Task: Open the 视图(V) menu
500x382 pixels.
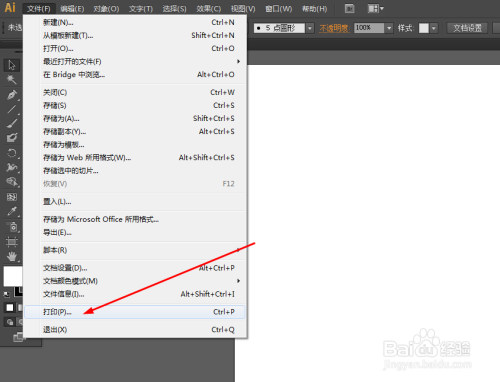Action: coord(243,9)
